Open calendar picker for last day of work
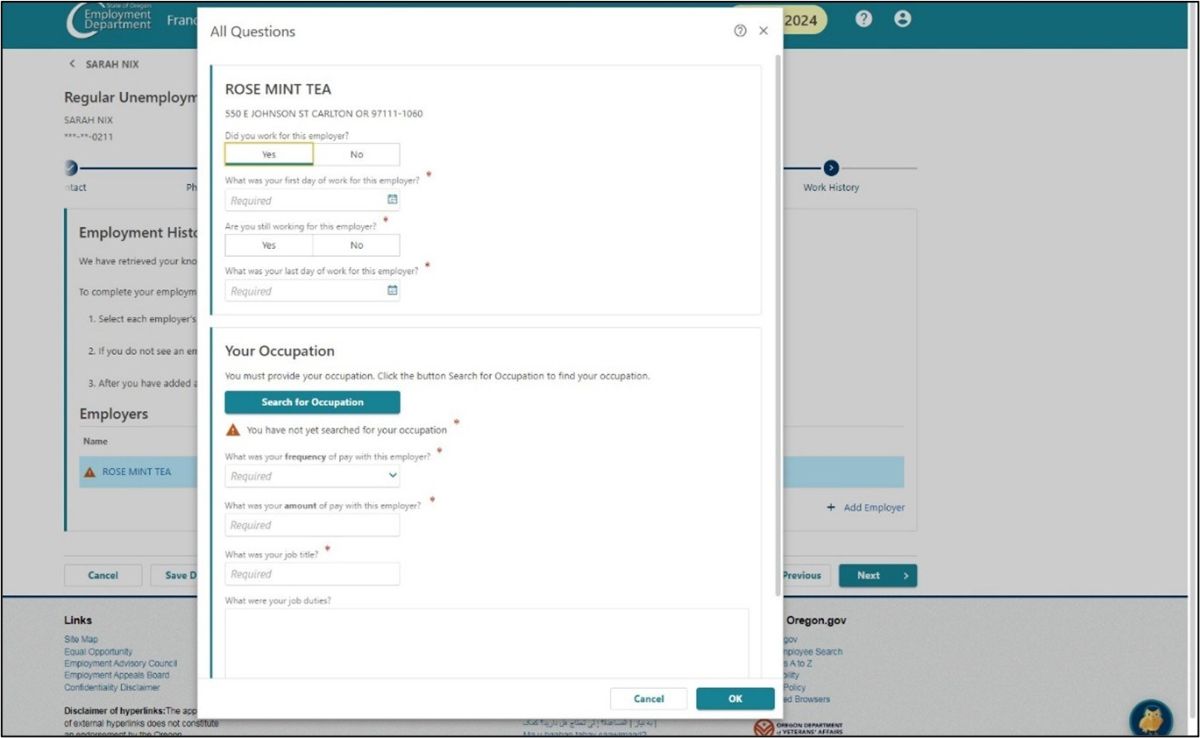This screenshot has height=738, width=1200. tap(392, 291)
